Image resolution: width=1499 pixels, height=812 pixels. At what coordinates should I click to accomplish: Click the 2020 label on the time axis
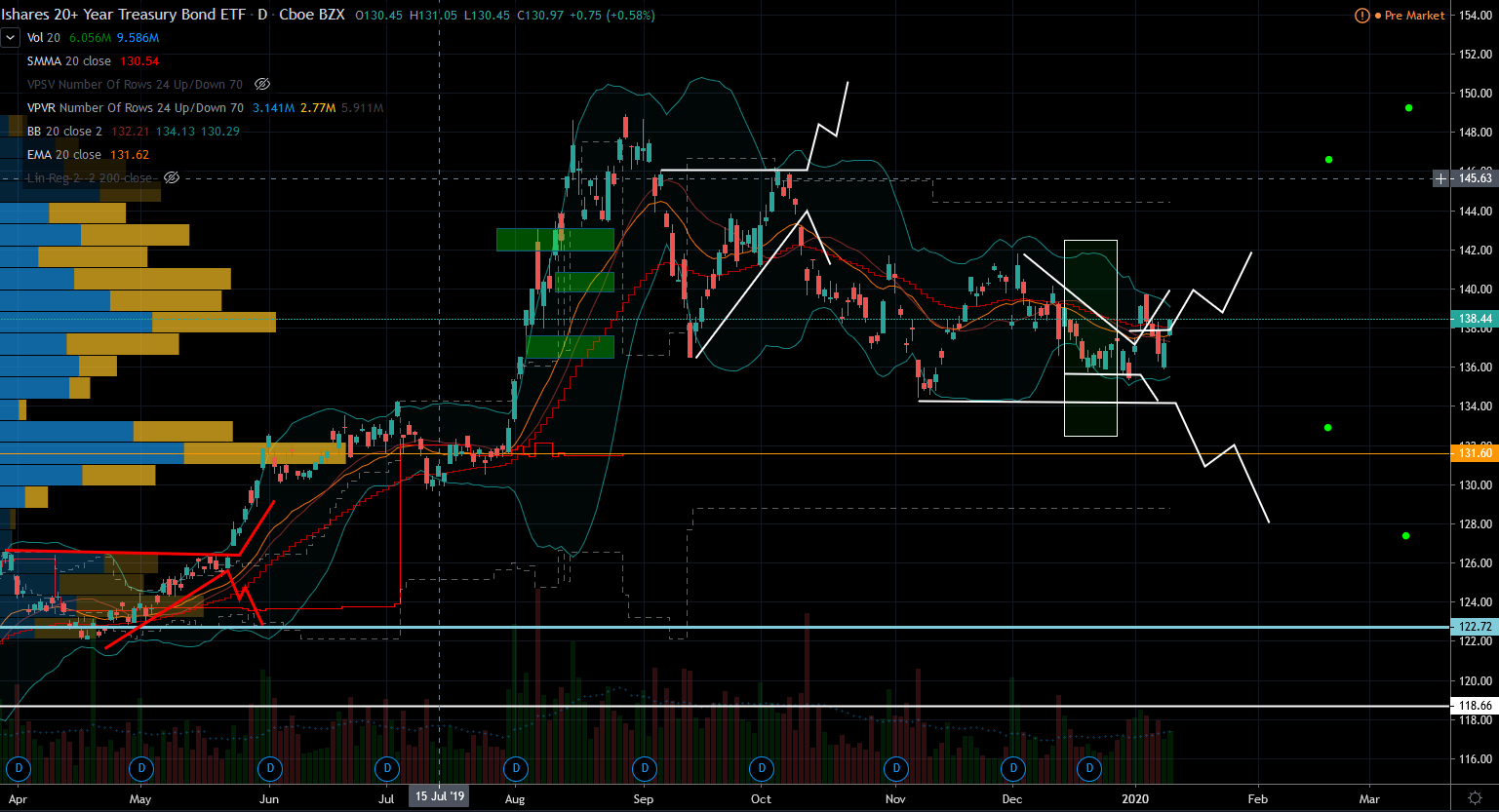[1136, 799]
